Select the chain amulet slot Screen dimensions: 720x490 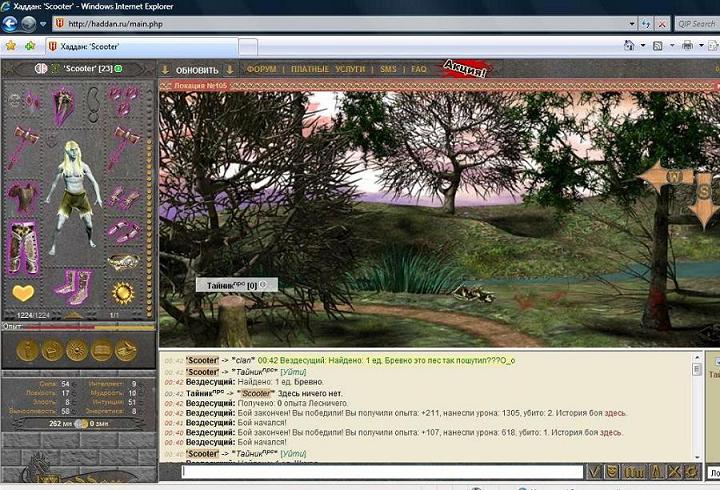point(93,104)
